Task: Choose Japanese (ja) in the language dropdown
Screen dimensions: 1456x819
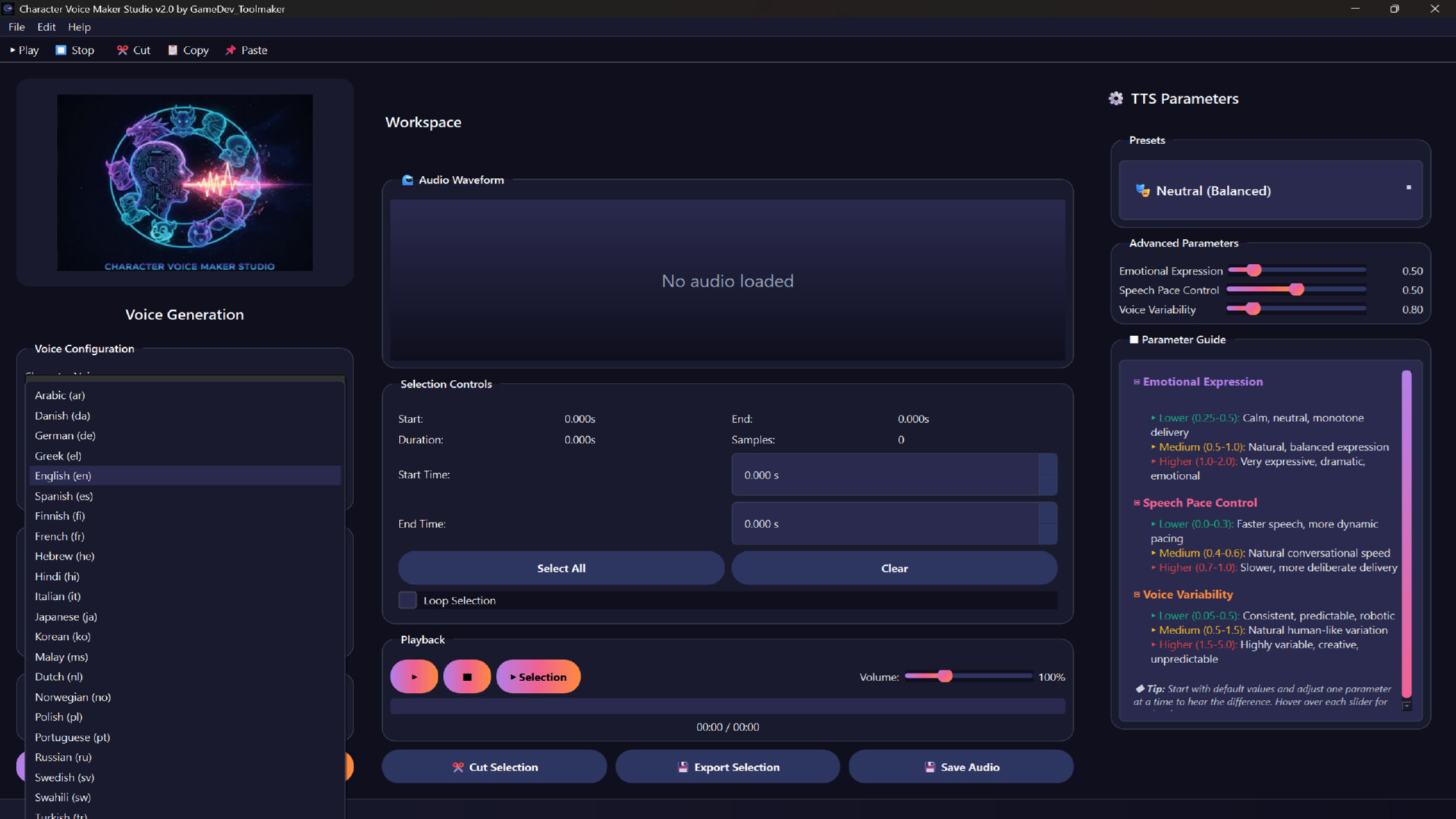Action: click(x=65, y=617)
